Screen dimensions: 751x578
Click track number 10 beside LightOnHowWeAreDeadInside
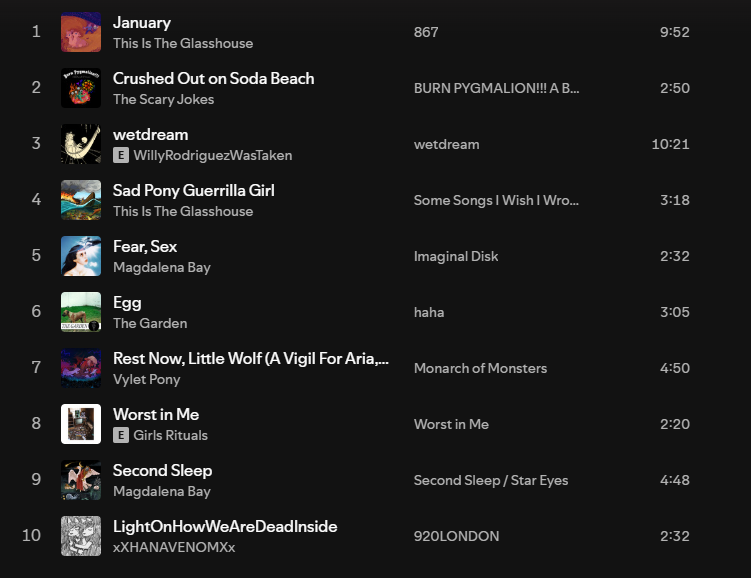pos(31,536)
